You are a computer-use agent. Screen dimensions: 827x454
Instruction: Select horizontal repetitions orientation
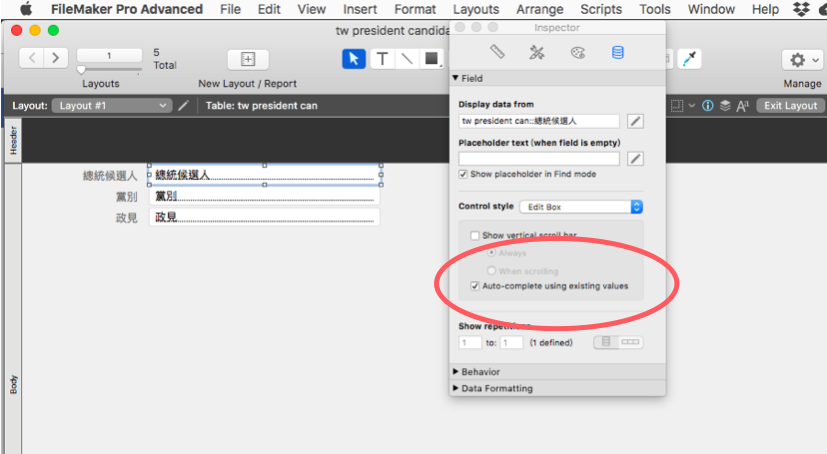(x=630, y=342)
